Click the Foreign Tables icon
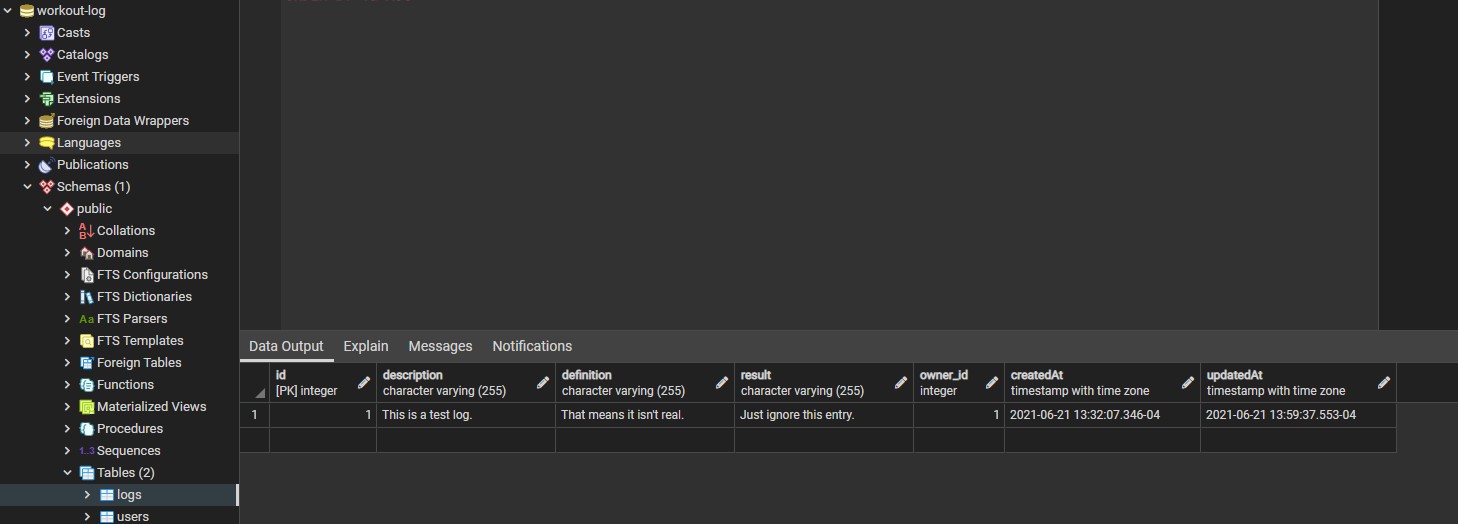The height and width of the screenshot is (524, 1458). 86,363
